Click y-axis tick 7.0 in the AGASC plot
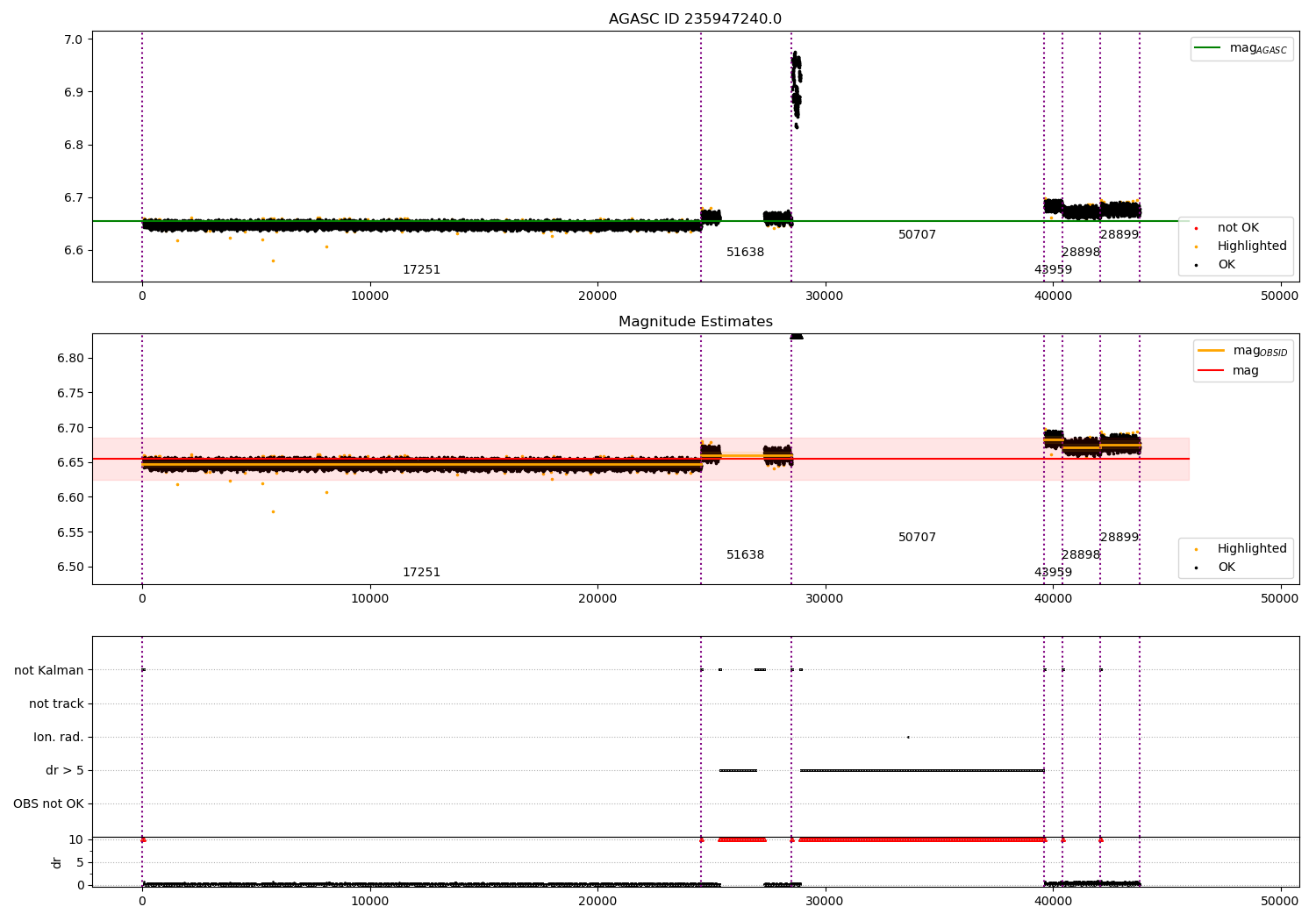This screenshot has width=1316, height=921. (73, 39)
